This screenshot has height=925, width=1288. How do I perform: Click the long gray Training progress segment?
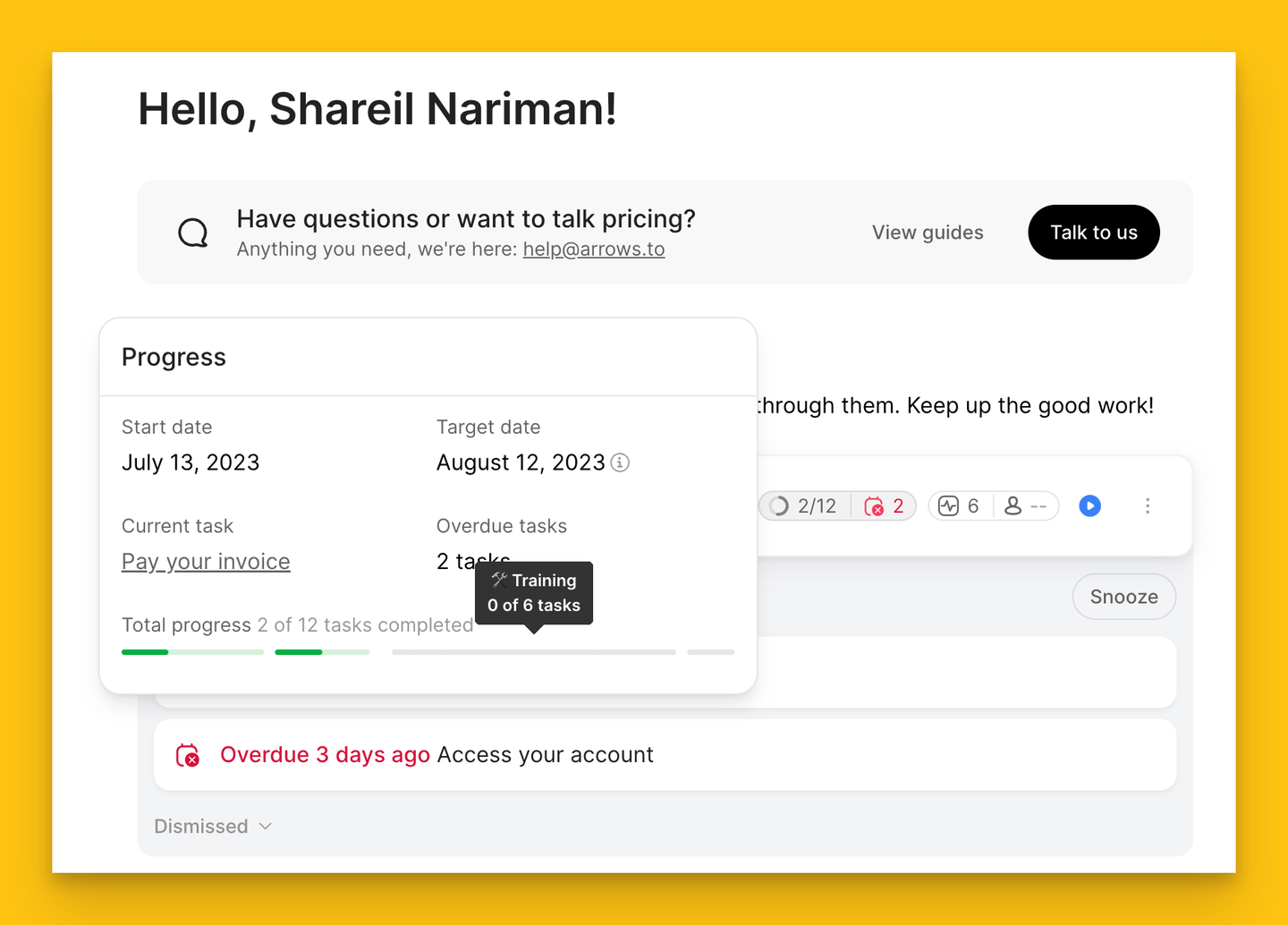click(x=534, y=652)
